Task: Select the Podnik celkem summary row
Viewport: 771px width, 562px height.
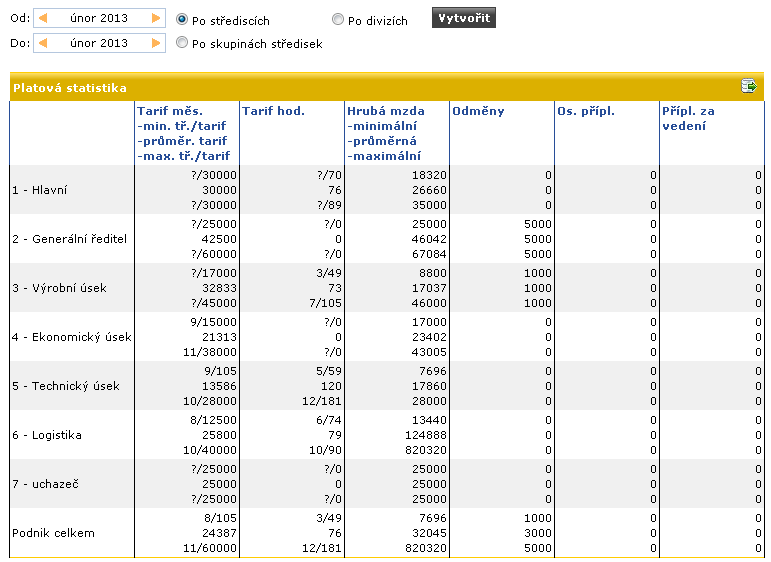Action: coord(387,533)
